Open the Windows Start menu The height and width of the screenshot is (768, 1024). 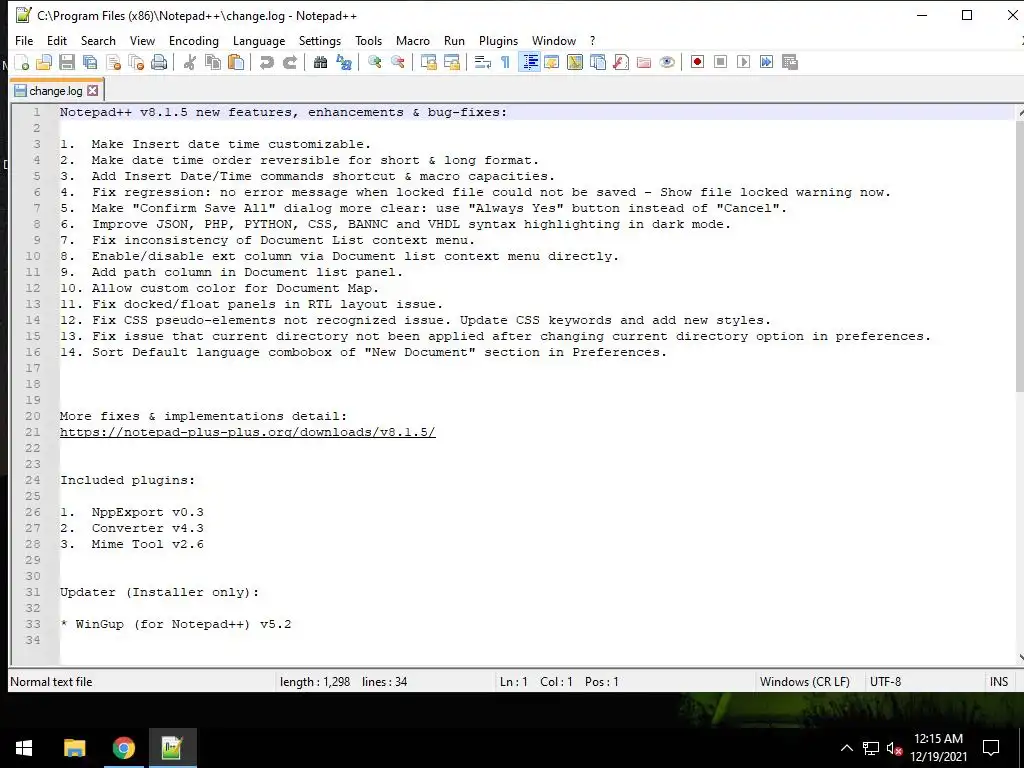(24, 748)
